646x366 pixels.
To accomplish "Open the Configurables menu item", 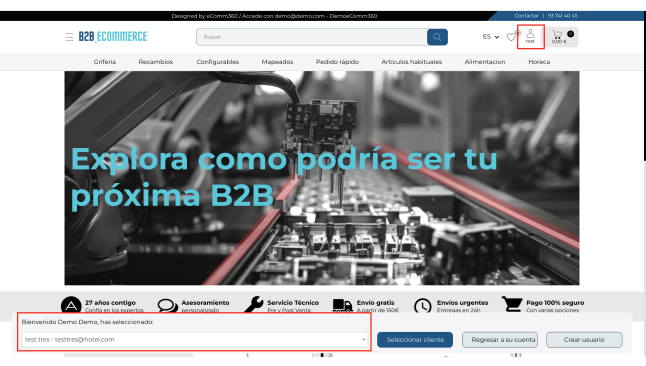I will (218, 62).
